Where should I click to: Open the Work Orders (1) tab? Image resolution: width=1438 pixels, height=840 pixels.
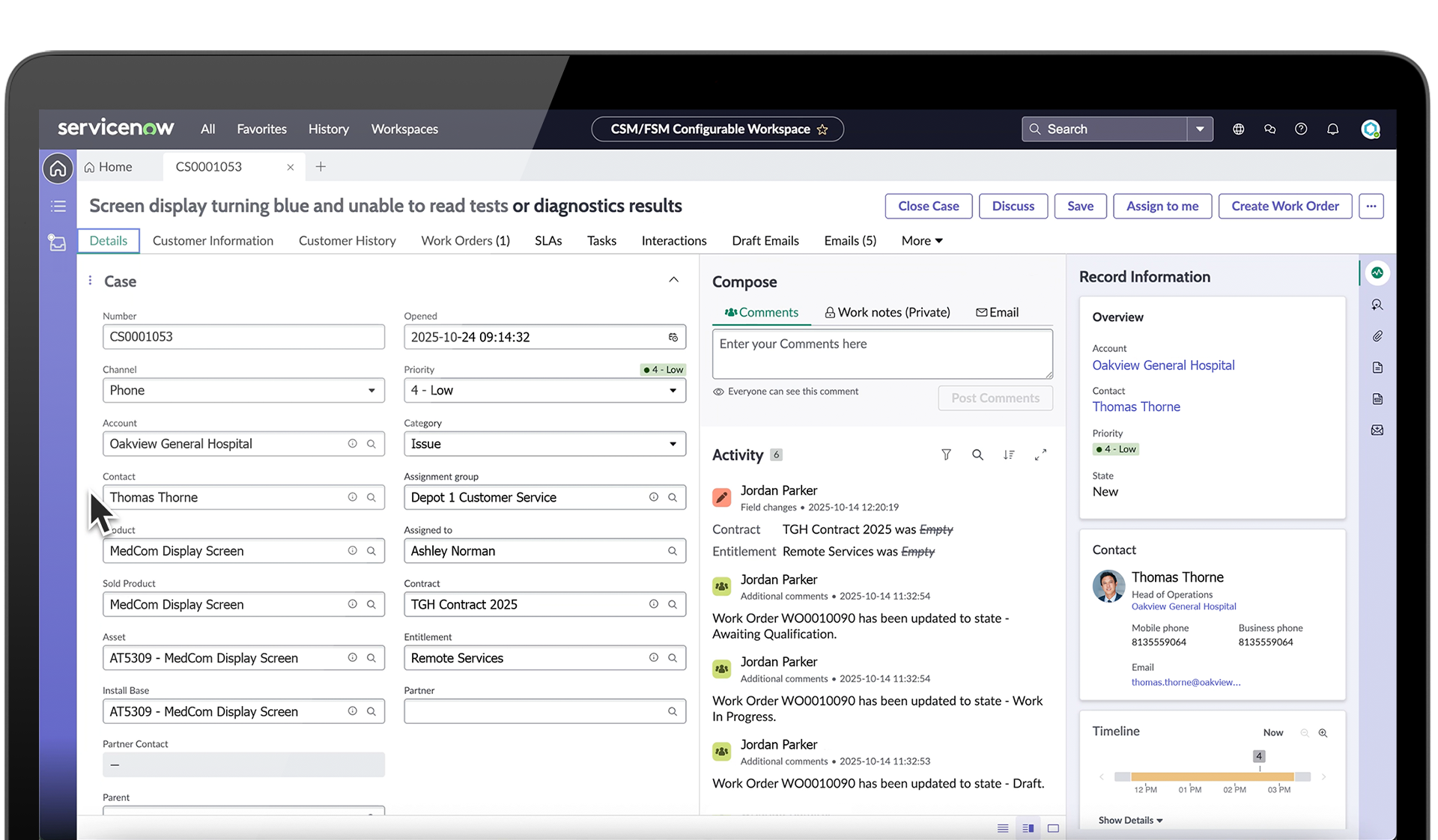[465, 240]
